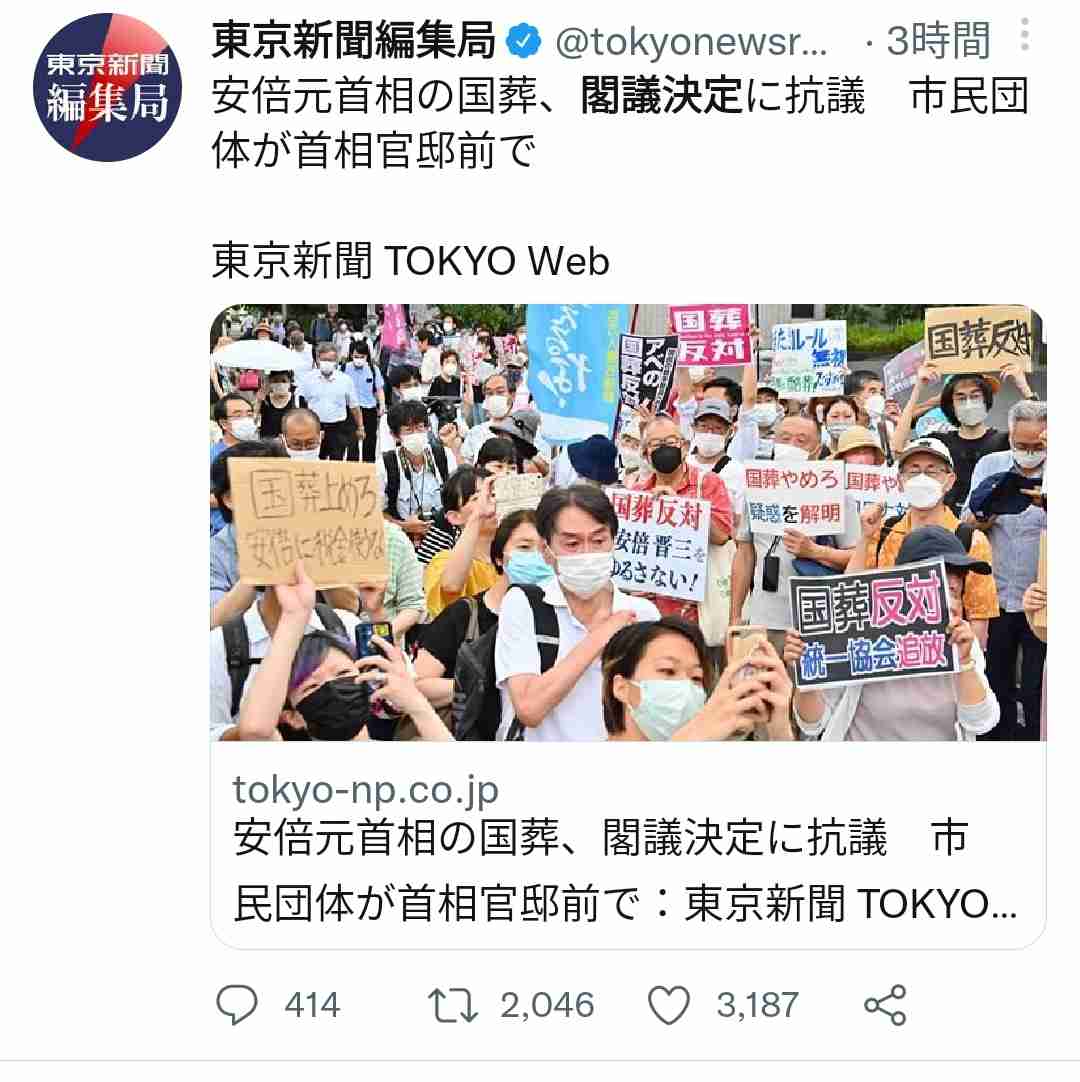Click the truncated card title line ending TOKYO...
This screenshot has width=1080, height=1082.
(x=625, y=903)
